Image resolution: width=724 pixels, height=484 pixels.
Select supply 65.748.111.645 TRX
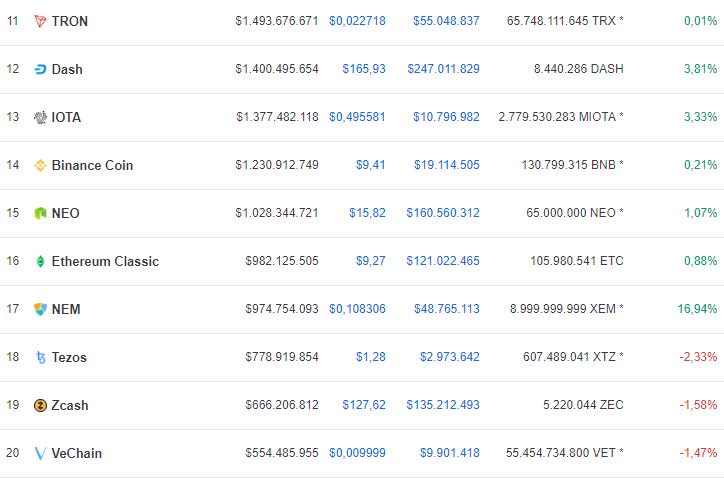pos(561,21)
